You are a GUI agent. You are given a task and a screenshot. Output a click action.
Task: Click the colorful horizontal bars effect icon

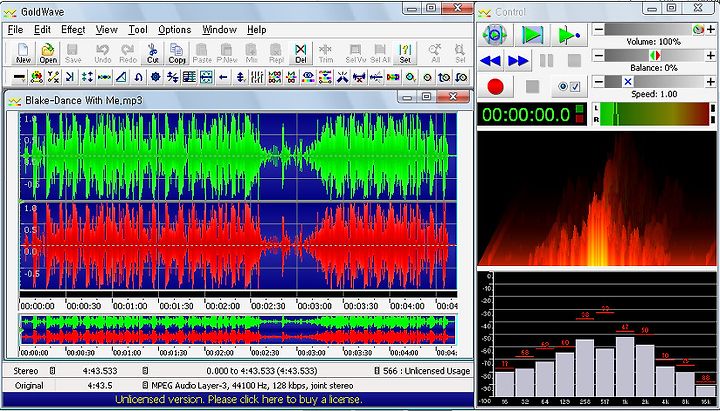[x=325, y=77]
